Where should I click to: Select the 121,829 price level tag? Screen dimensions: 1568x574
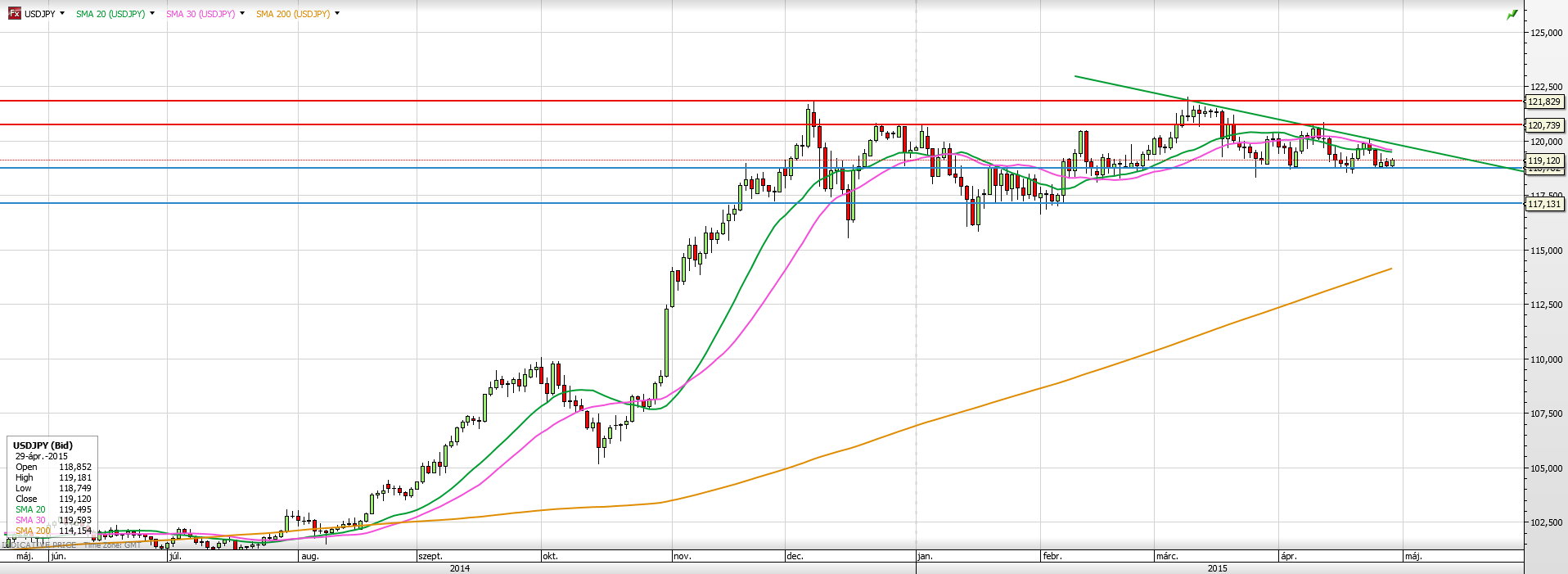click(x=1544, y=102)
